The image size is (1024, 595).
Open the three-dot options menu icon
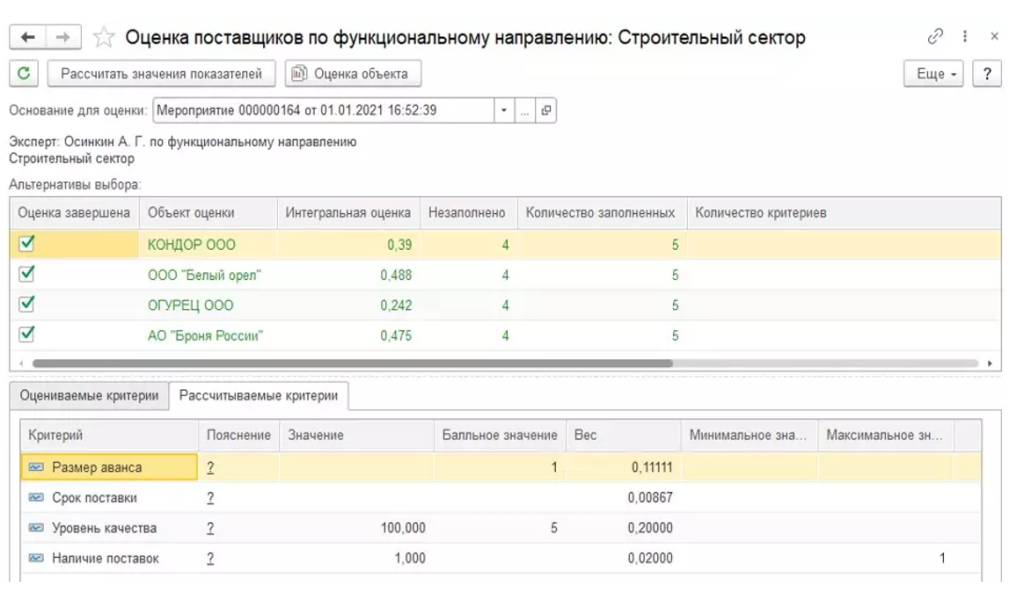pyautogui.click(x=965, y=37)
